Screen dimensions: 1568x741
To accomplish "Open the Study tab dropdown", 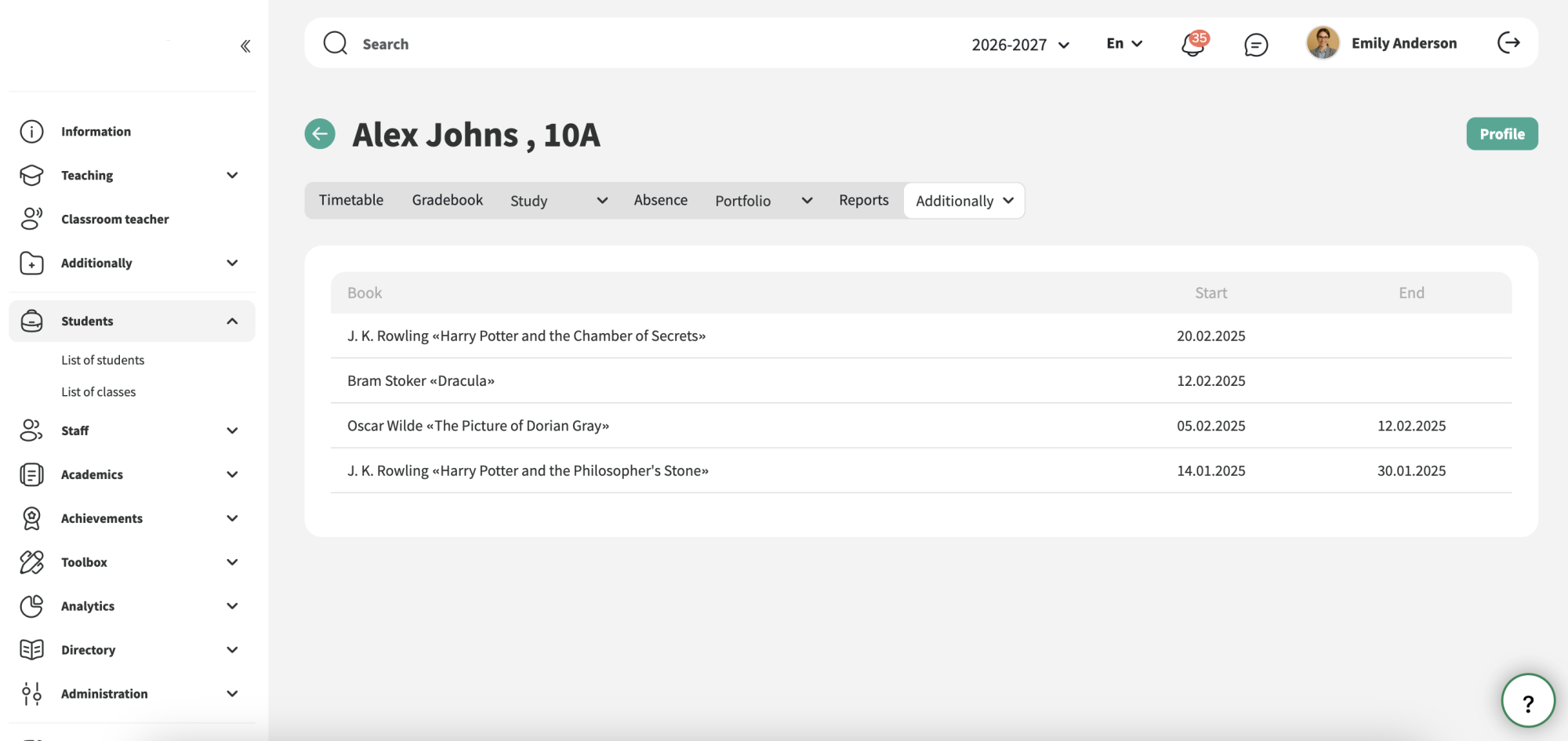I will 559,201.
